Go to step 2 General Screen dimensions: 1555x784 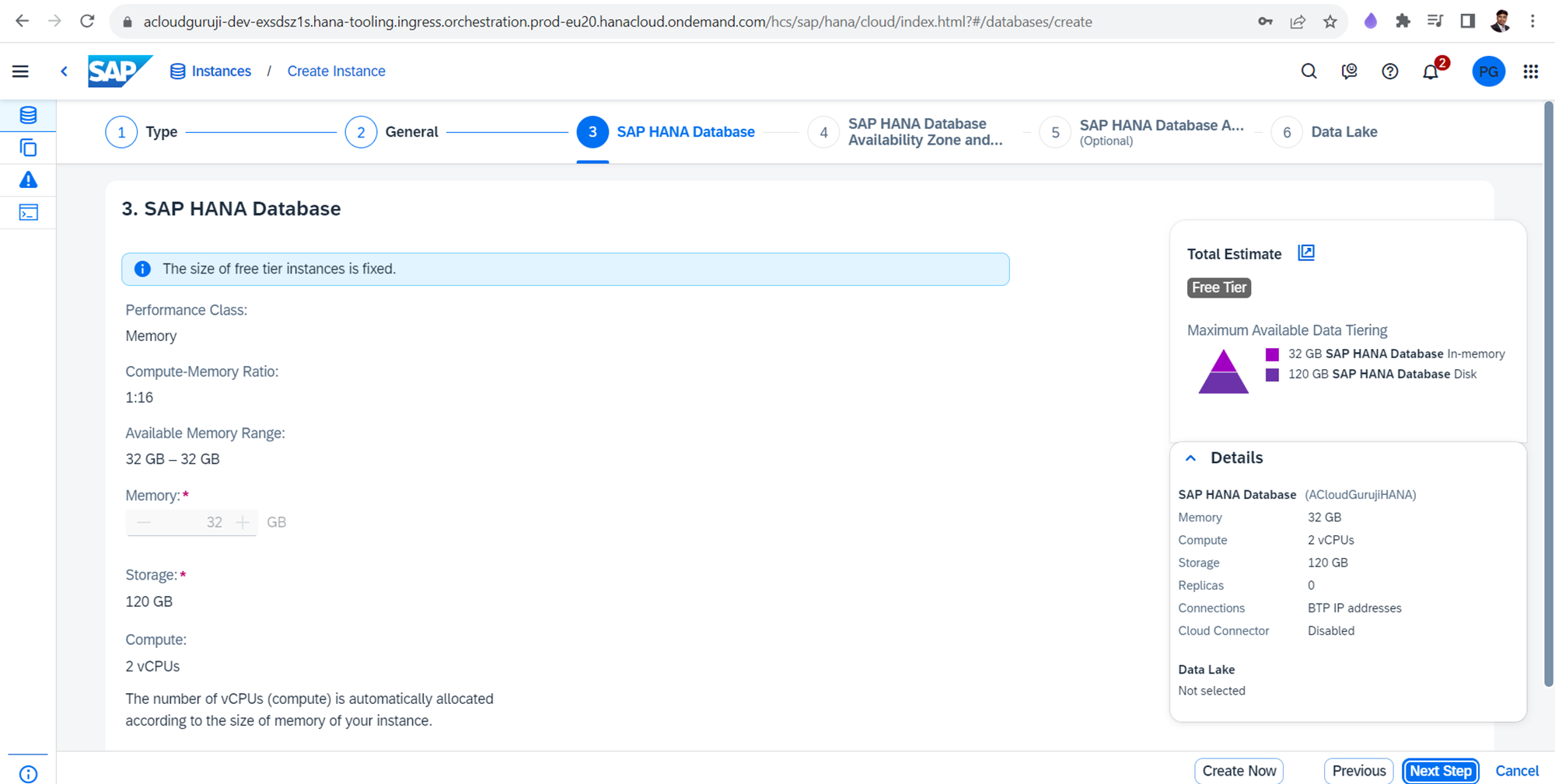click(361, 132)
